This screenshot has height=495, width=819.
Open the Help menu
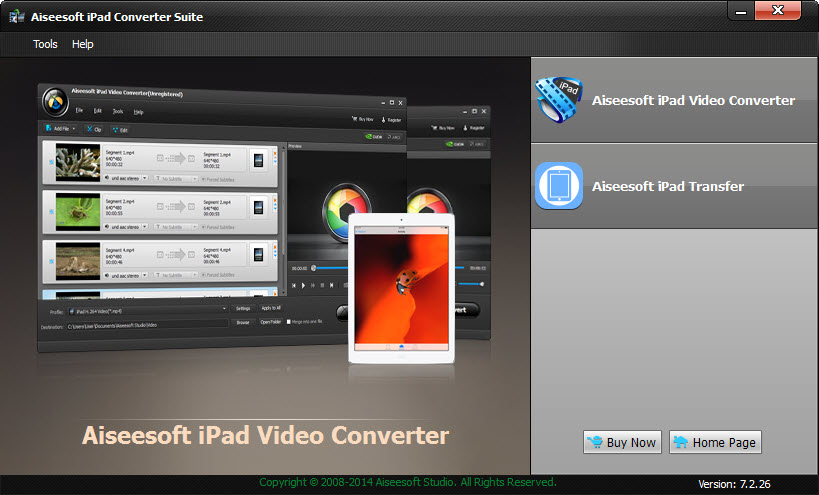83,44
